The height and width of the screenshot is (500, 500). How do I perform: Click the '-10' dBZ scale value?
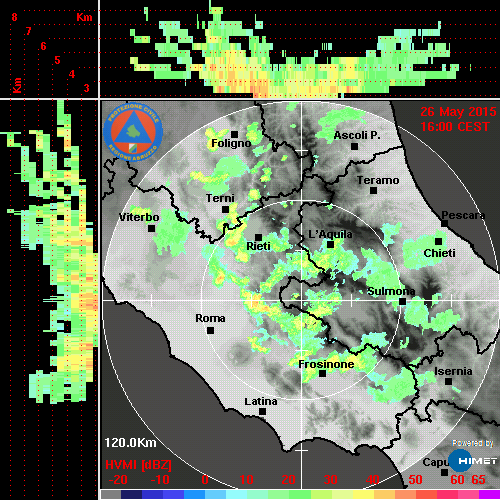click(160, 480)
